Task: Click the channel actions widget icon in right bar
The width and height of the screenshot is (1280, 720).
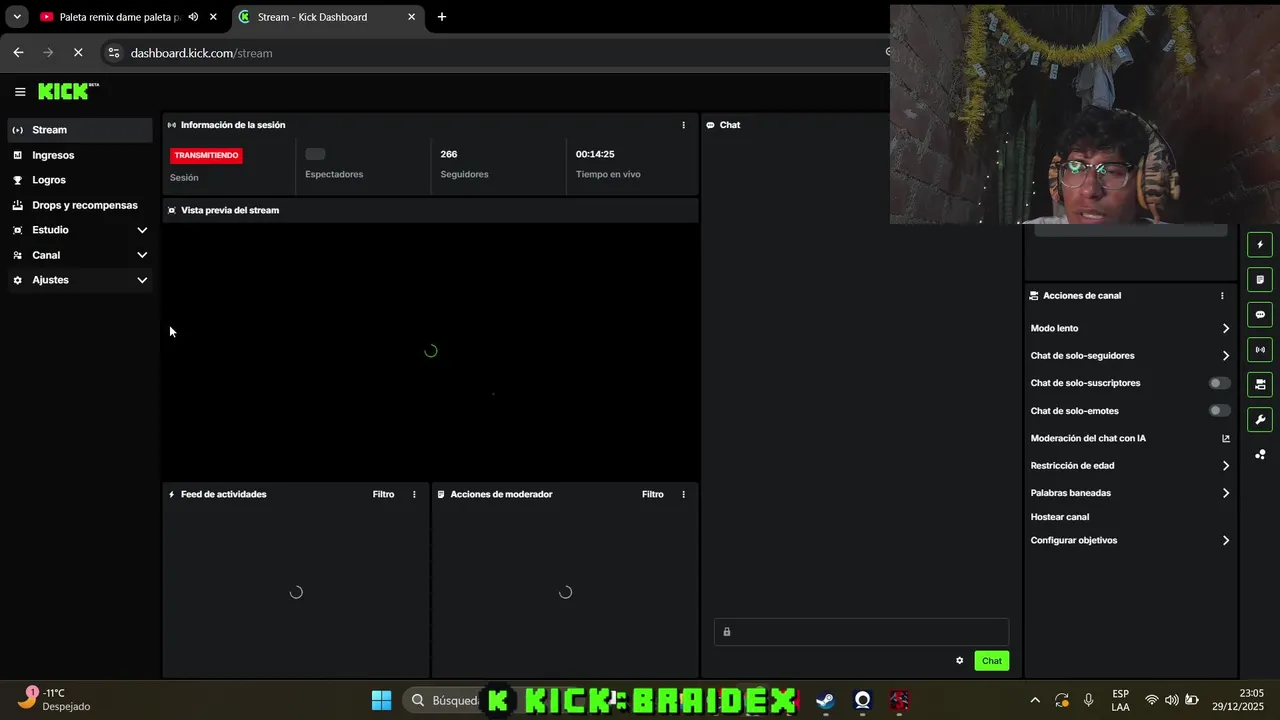Action: pos(1260,384)
